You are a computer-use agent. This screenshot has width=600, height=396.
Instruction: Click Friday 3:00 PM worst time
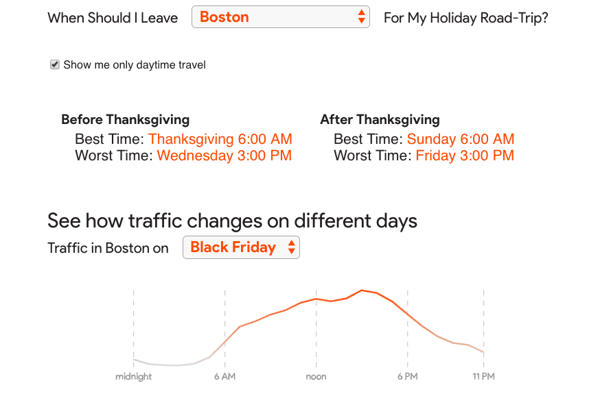coord(465,155)
